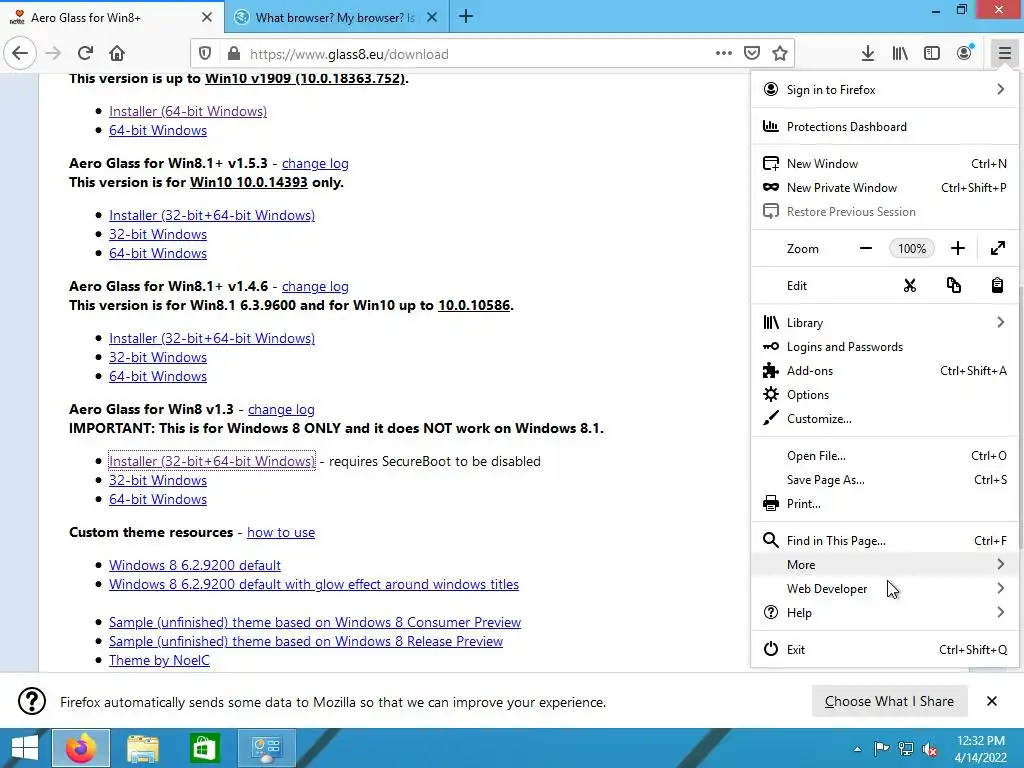
Task: Select Print... menu entry
Action: pos(885,504)
